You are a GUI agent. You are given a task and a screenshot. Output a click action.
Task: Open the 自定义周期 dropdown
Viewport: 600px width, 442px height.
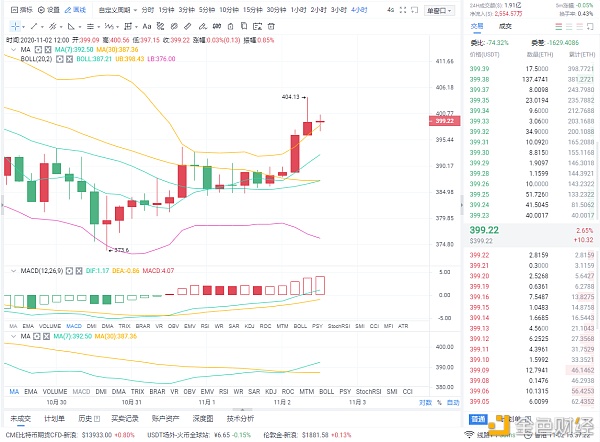pyautogui.click(x=120, y=9)
